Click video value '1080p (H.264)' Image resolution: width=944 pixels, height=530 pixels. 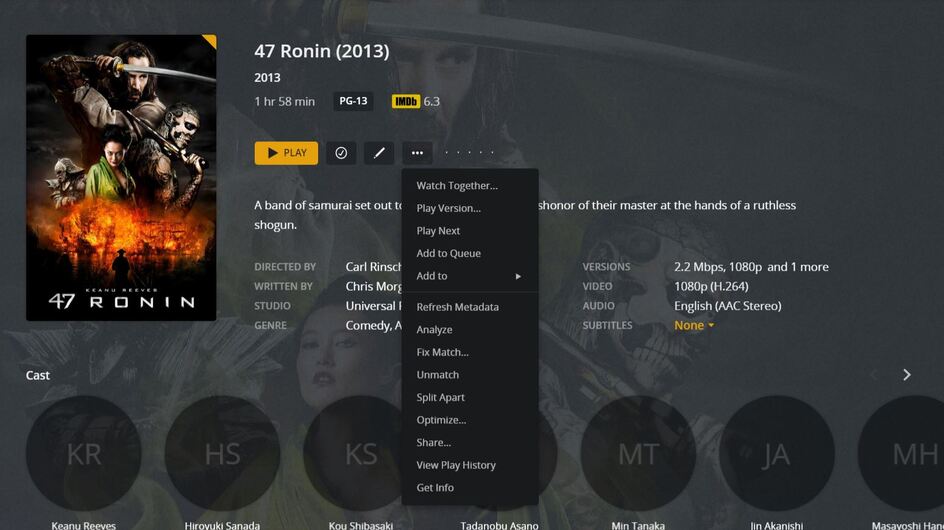711,287
